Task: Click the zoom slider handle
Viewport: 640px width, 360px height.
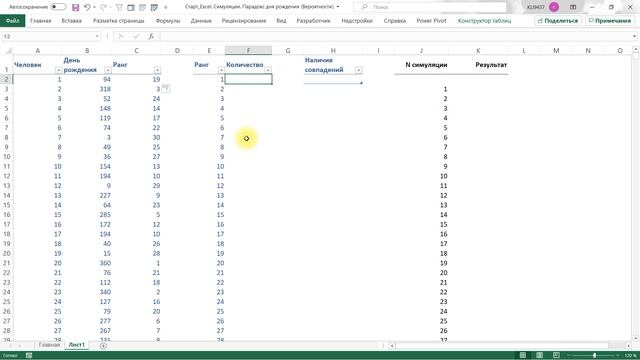Action: point(594,356)
